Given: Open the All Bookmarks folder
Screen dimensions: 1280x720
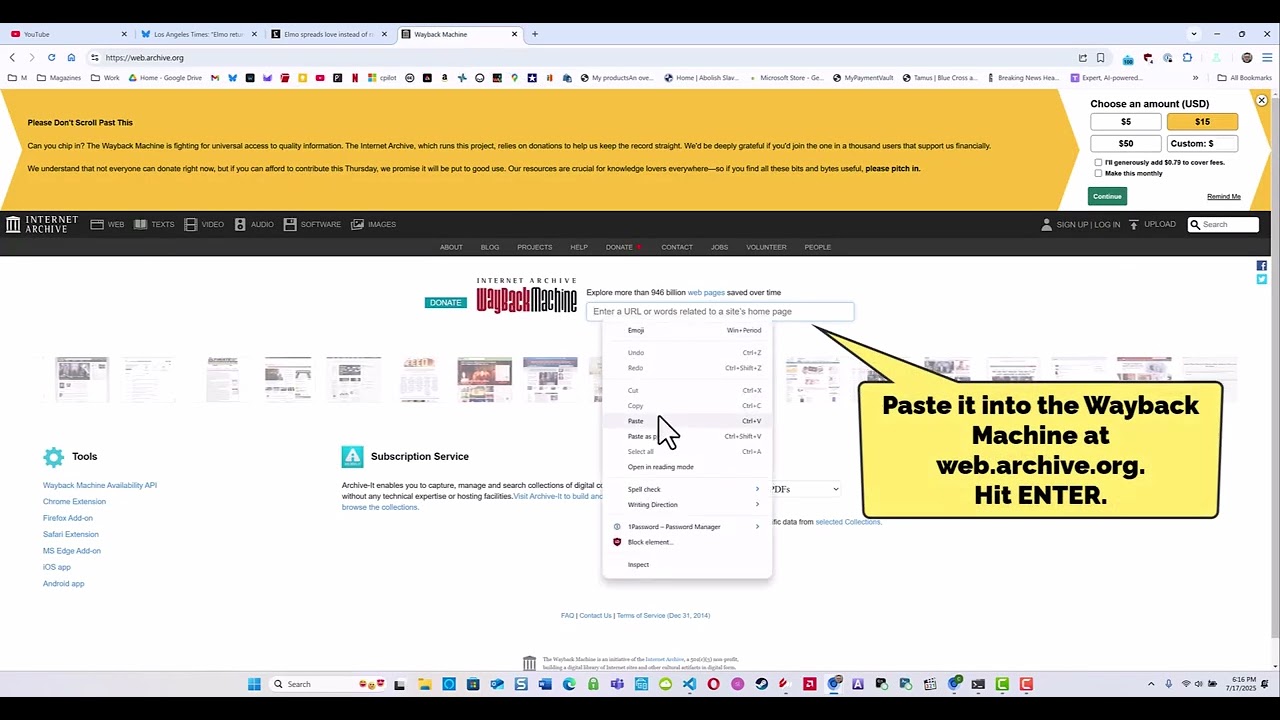Looking at the screenshot, I should (1244, 77).
